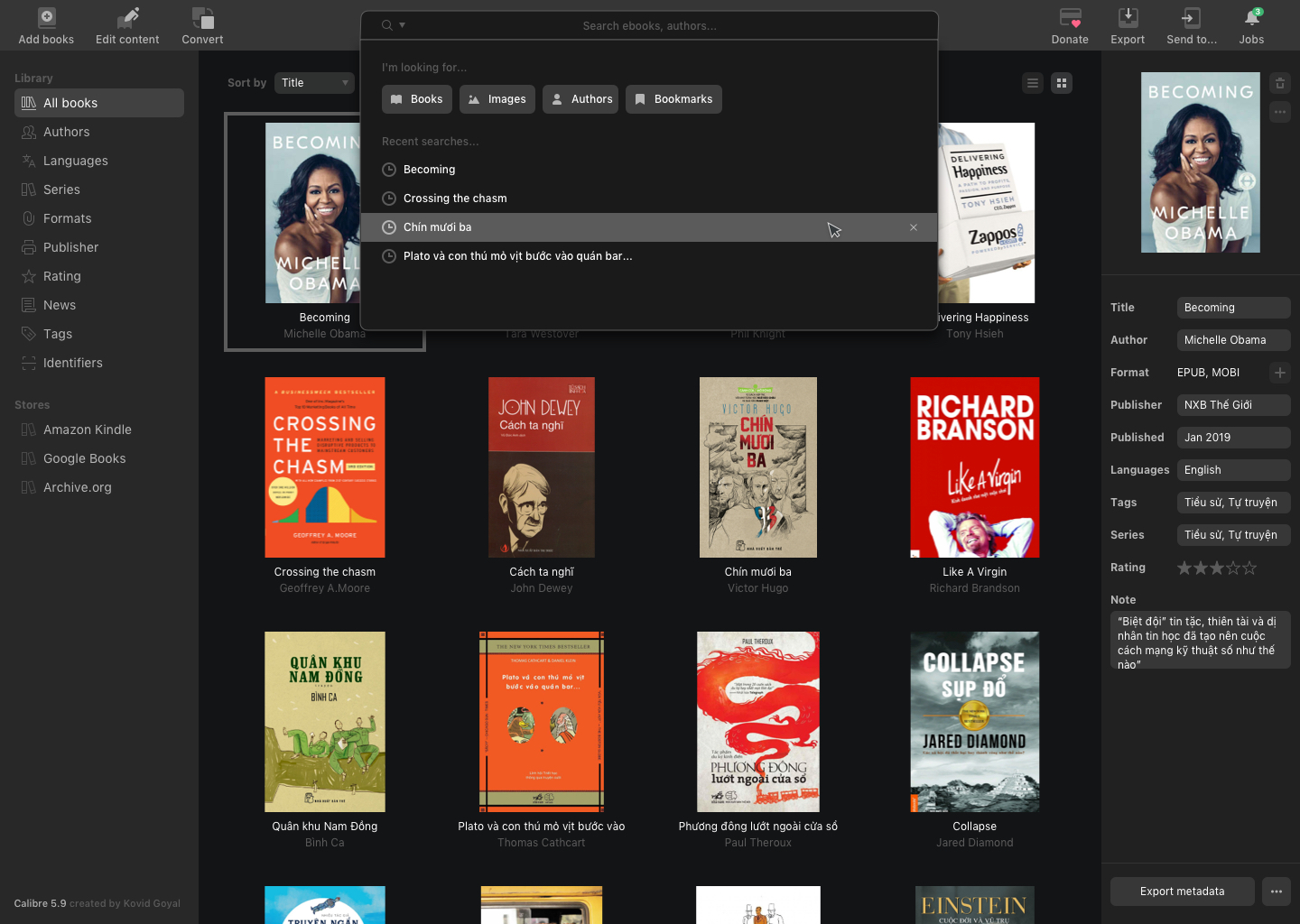Screen dimensions: 1300x924
Task: Click the Add books toolbar icon
Action: point(46,26)
